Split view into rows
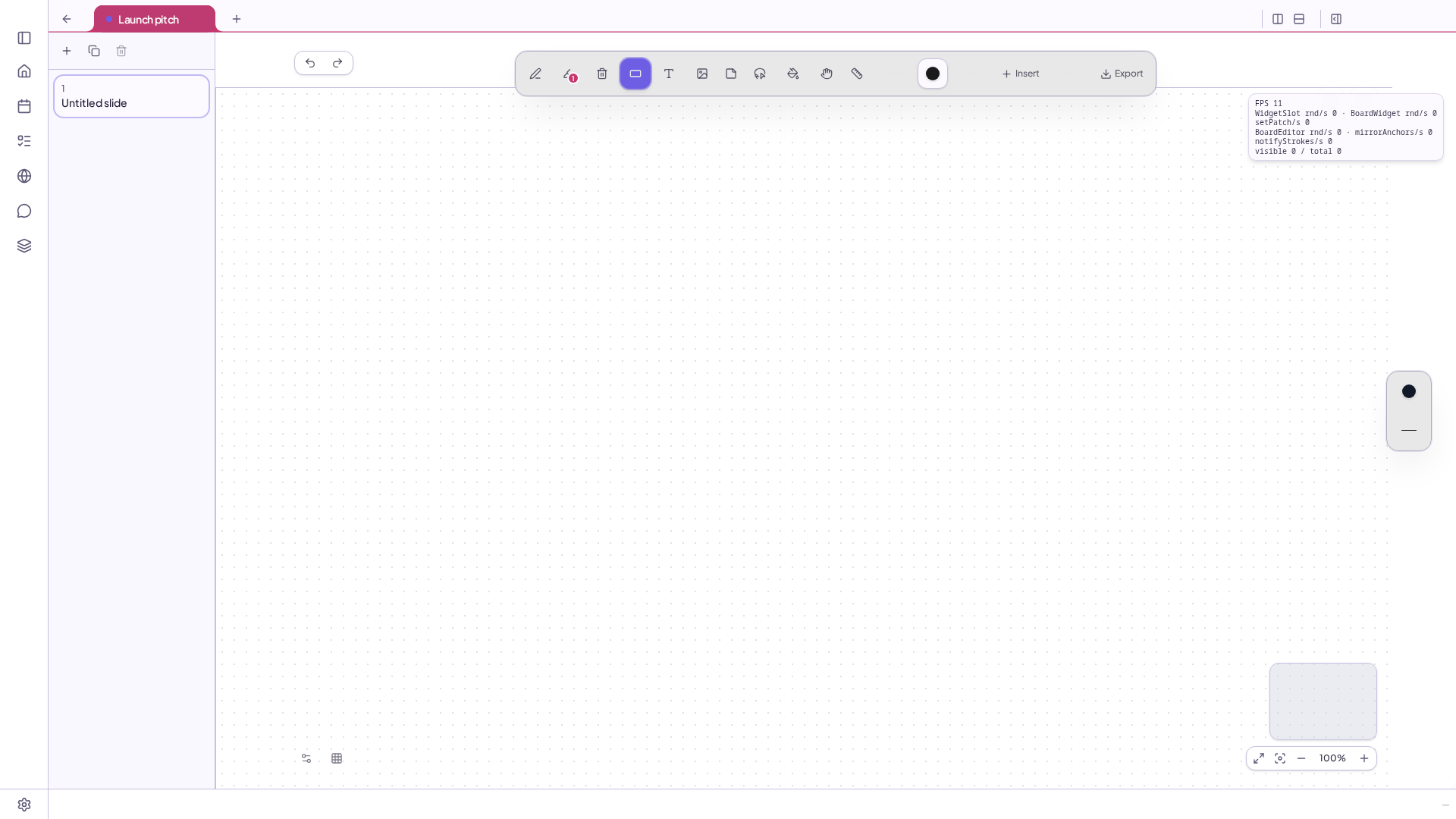 coord(1299,19)
